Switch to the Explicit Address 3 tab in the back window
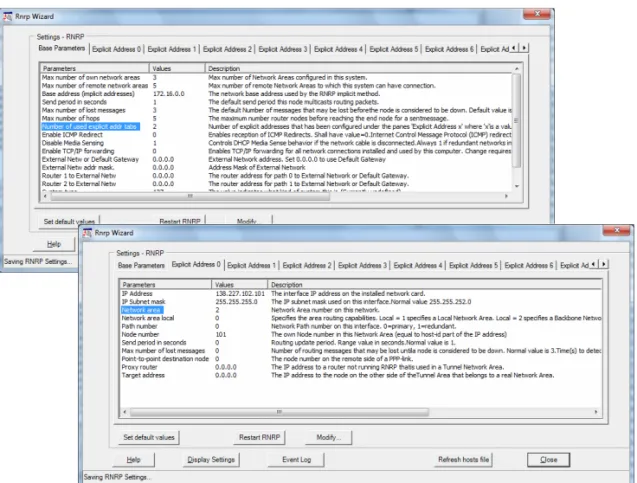 point(283,49)
